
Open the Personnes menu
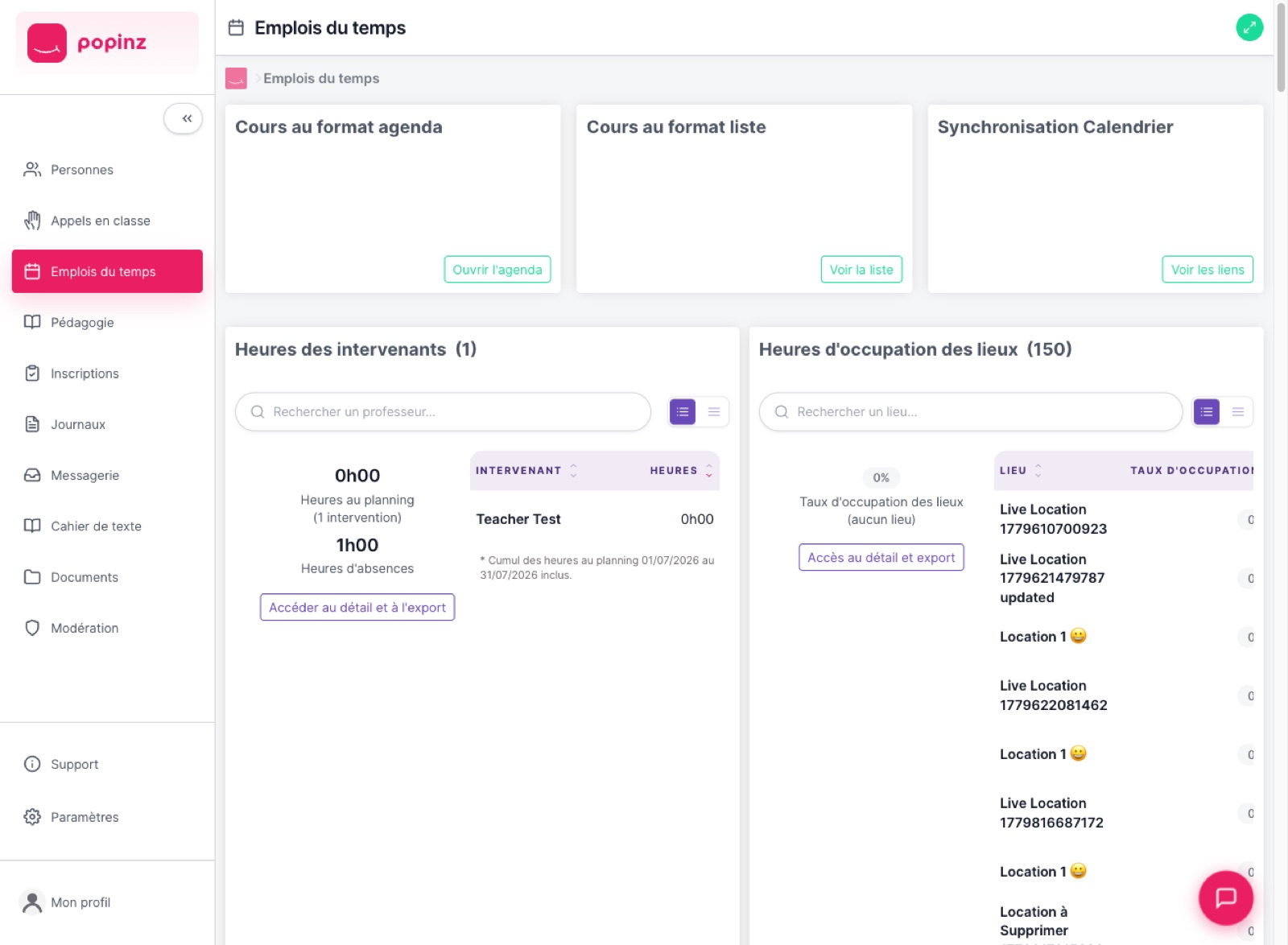pos(107,170)
